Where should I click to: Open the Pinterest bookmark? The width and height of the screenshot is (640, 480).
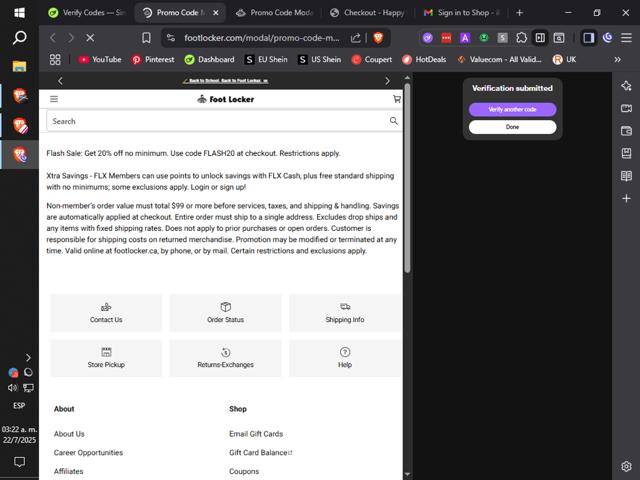point(153,60)
